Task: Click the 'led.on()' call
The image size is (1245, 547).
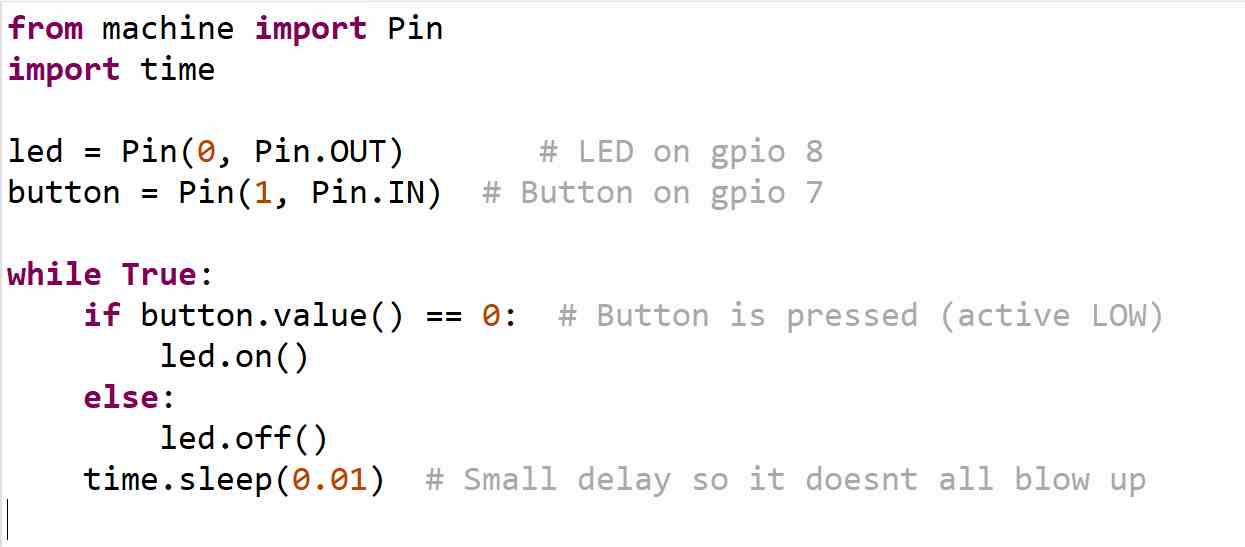Action: [x=234, y=356]
